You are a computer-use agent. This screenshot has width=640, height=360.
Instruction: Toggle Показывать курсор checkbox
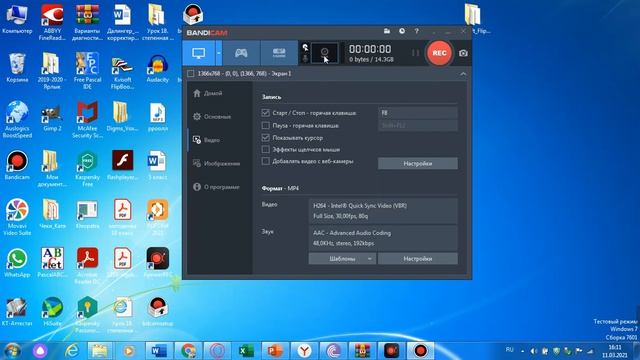click(265, 138)
